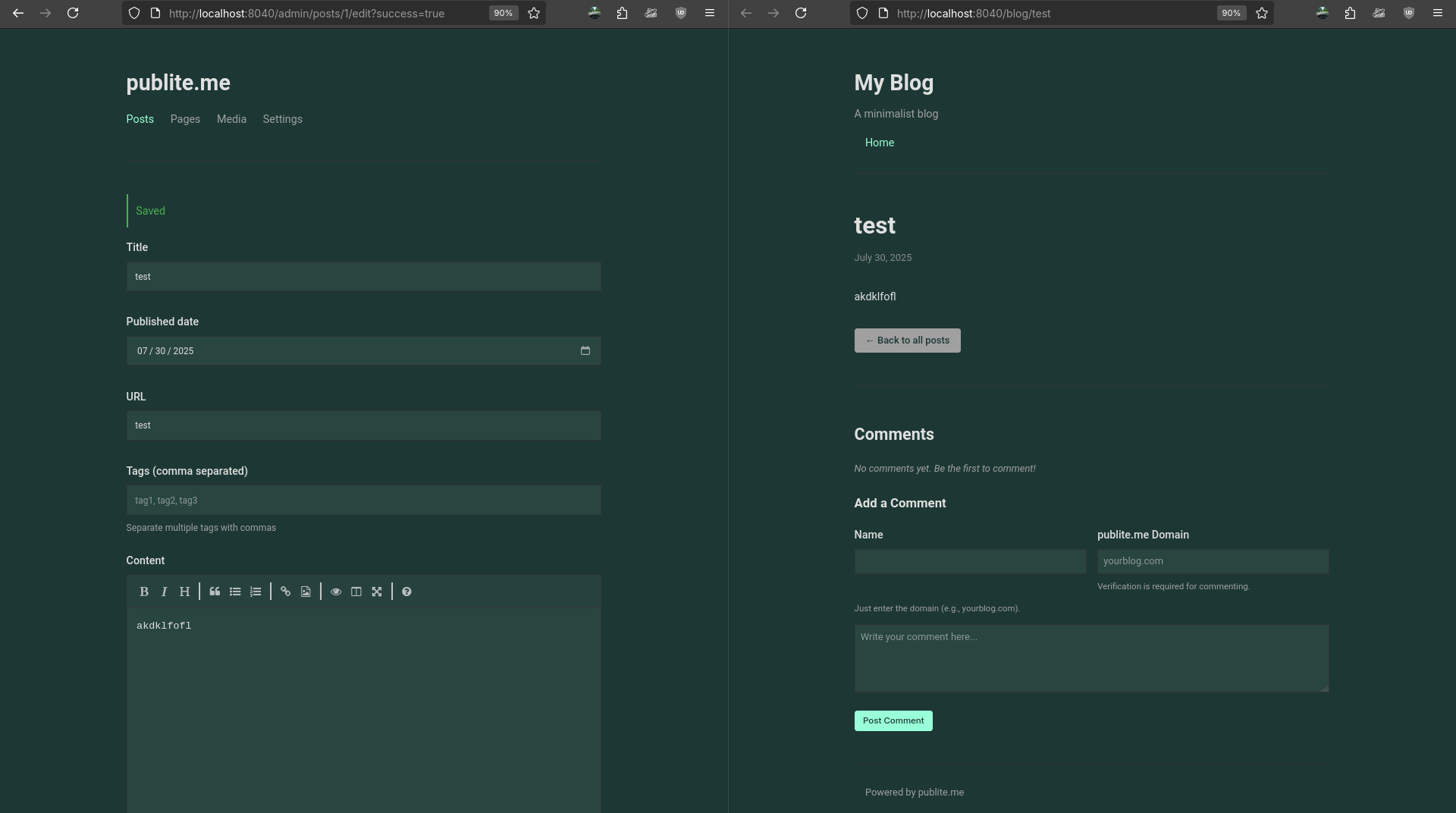The width and height of the screenshot is (1456, 813).
Task: Create a numbered list in editor
Action: 256,592
